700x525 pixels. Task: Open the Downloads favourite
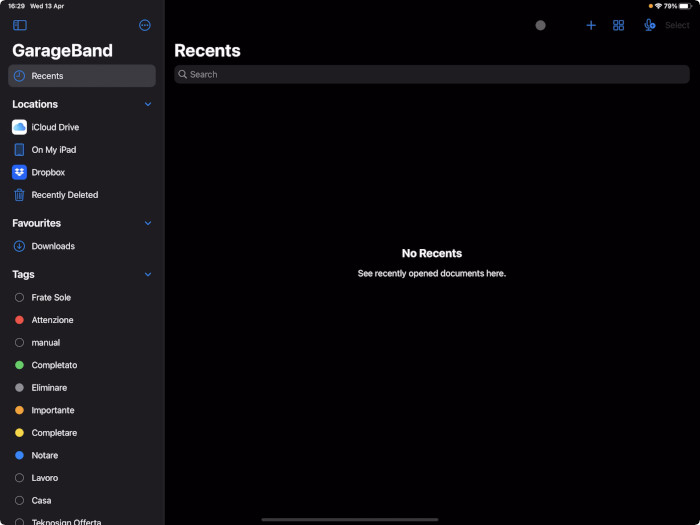[82, 246]
